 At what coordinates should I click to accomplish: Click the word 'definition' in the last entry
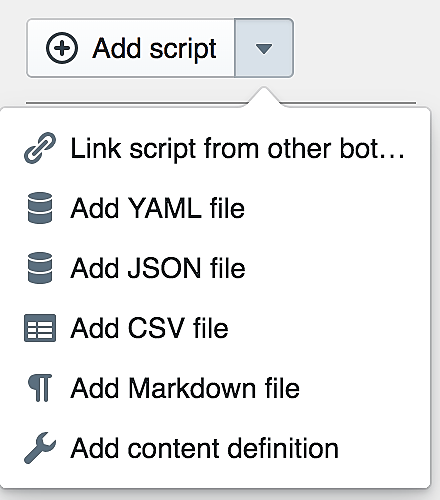283,448
